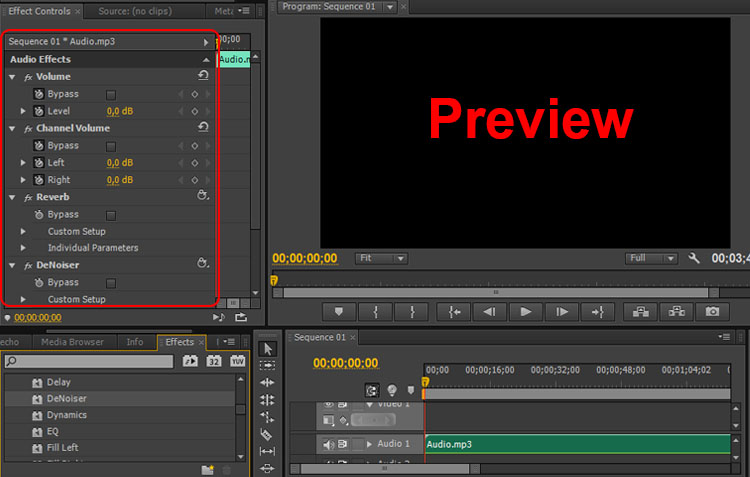Click Add Marker in Program monitor
The width and height of the screenshot is (750, 477).
tap(339, 312)
